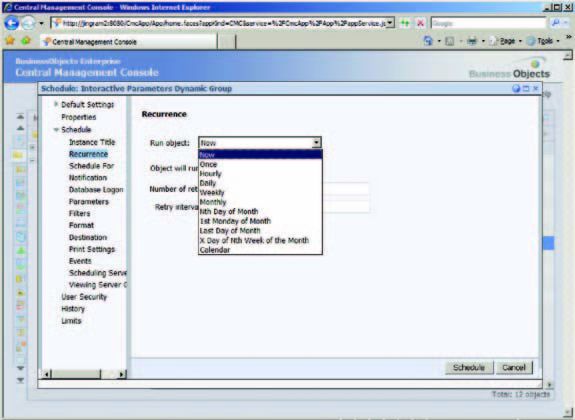Image resolution: width=575 pixels, height=420 pixels.
Task: Open the address bar dropdown arrow
Action: [390, 23]
